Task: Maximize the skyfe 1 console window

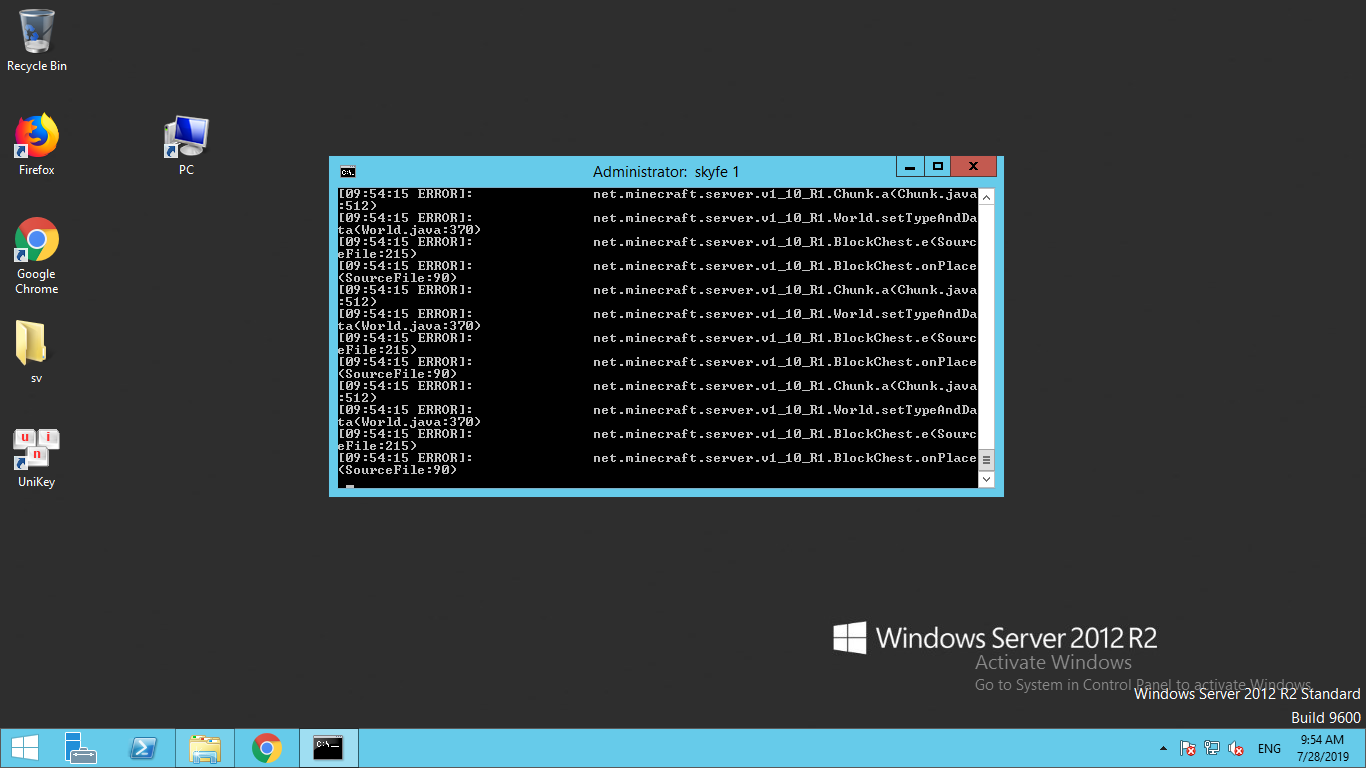Action: click(937, 166)
